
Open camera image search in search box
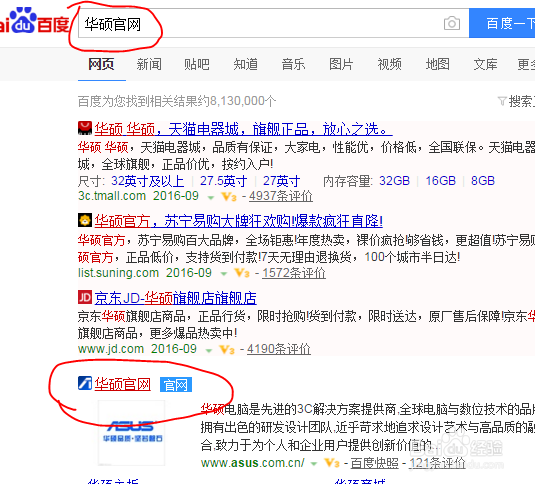pos(451,24)
